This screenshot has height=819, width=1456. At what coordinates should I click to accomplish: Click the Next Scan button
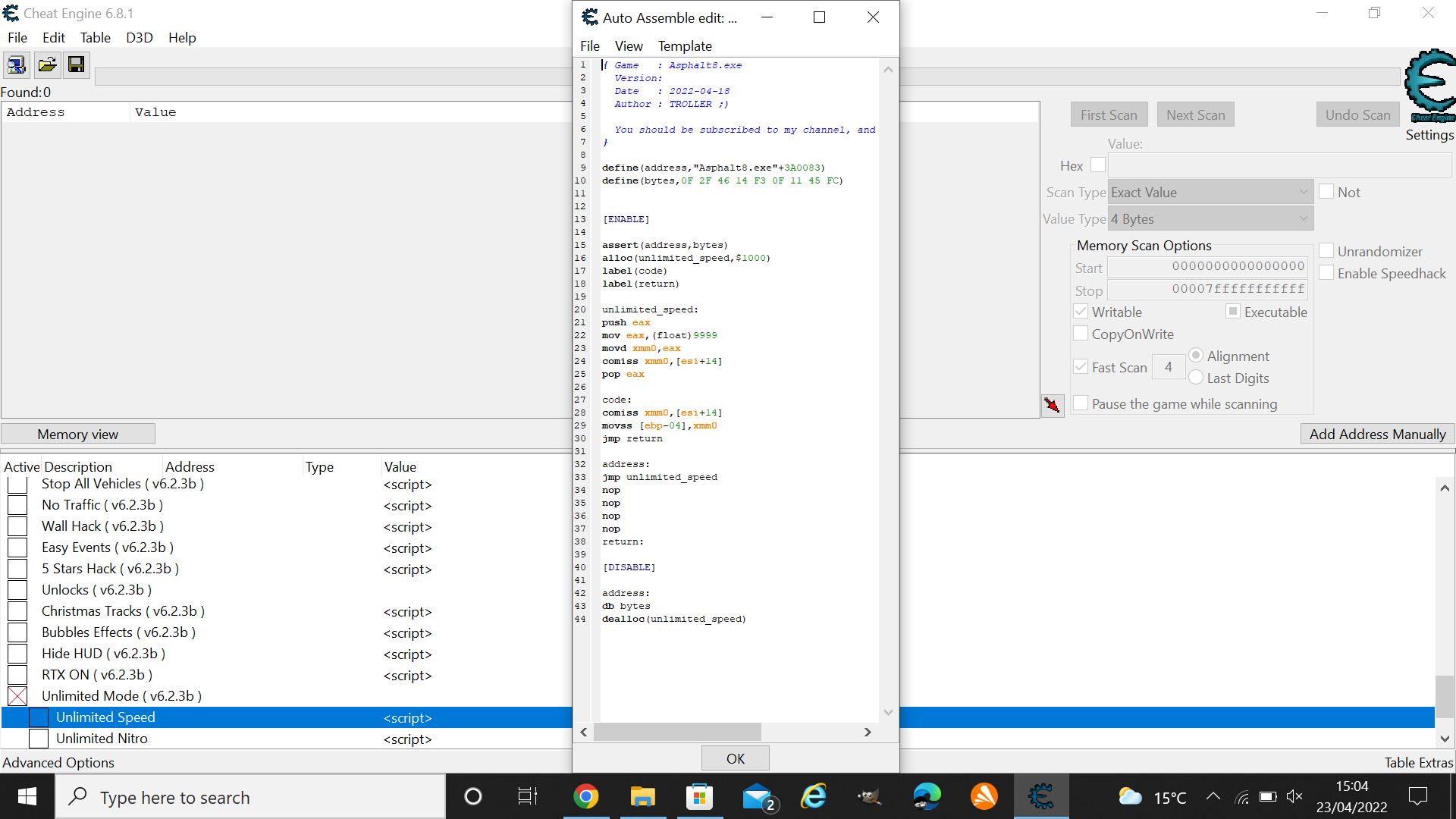(x=1195, y=114)
